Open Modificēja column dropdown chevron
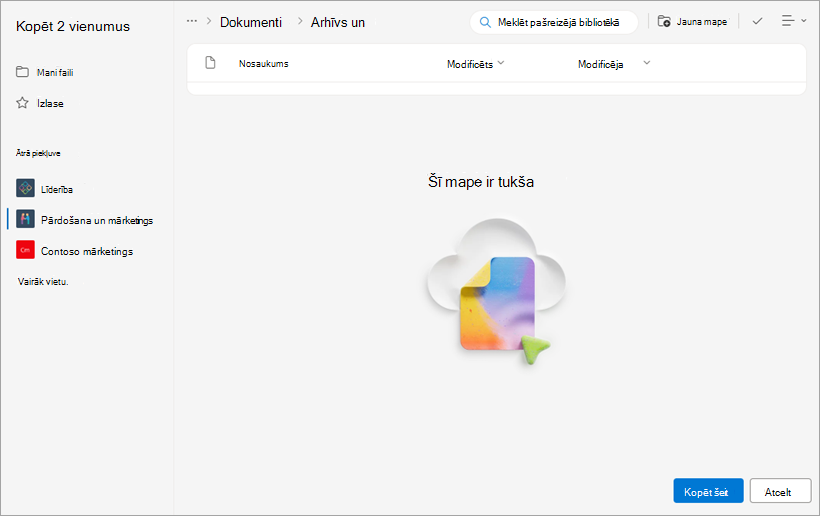Screen dimensions: 820x516 (646, 63)
